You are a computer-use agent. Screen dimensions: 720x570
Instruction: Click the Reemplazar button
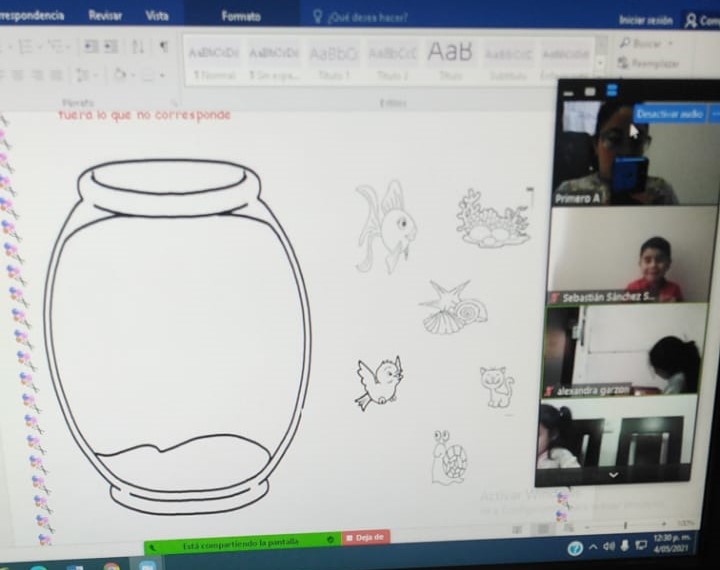[x=649, y=63]
